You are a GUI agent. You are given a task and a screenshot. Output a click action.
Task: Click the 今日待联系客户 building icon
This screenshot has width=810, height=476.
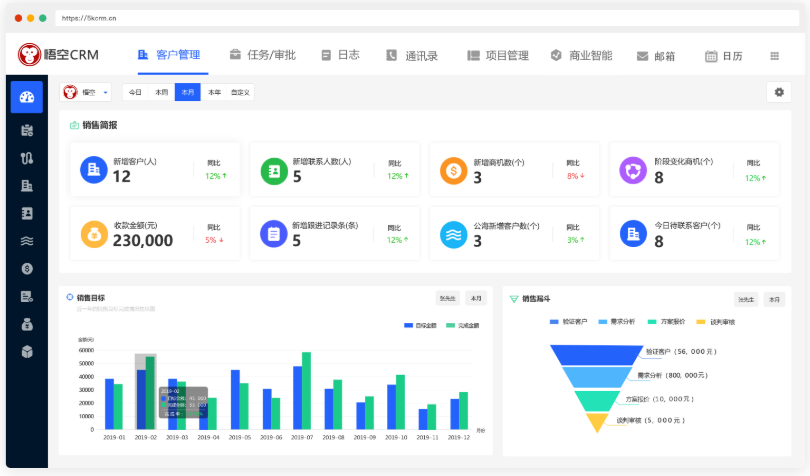click(x=633, y=234)
